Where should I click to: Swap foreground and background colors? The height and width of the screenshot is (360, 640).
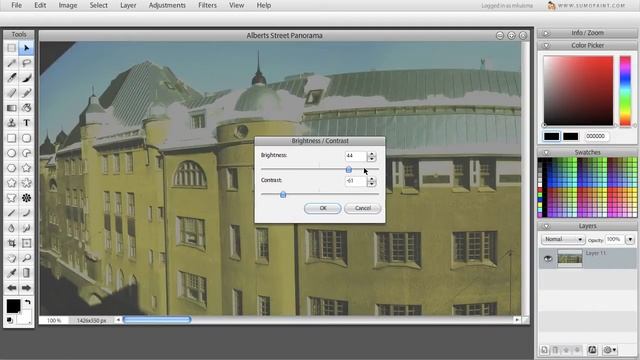pyautogui.click(x=27, y=302)
